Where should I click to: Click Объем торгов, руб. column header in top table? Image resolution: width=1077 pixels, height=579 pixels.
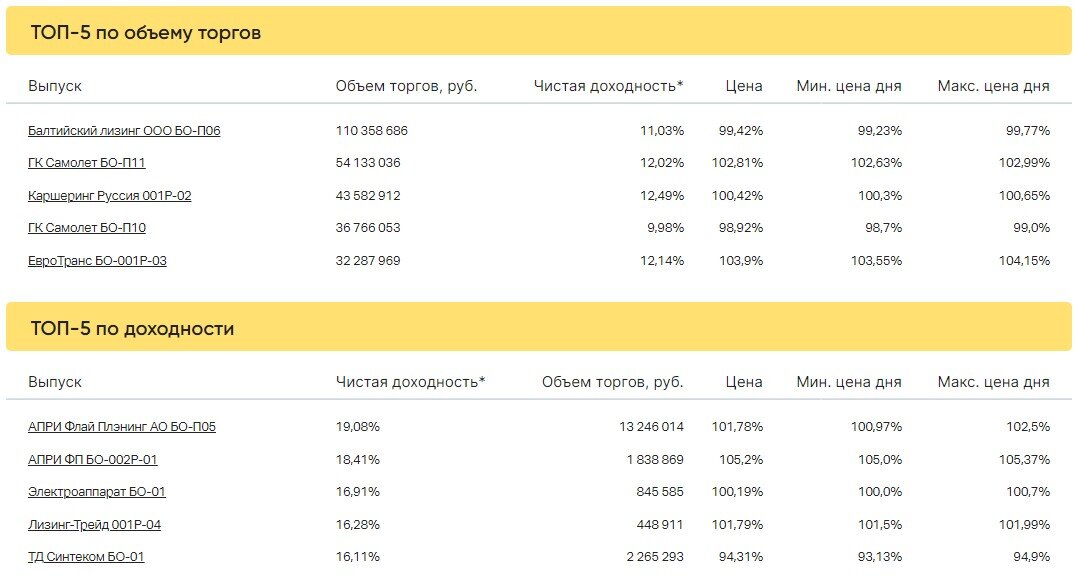[x=406, y=86]
